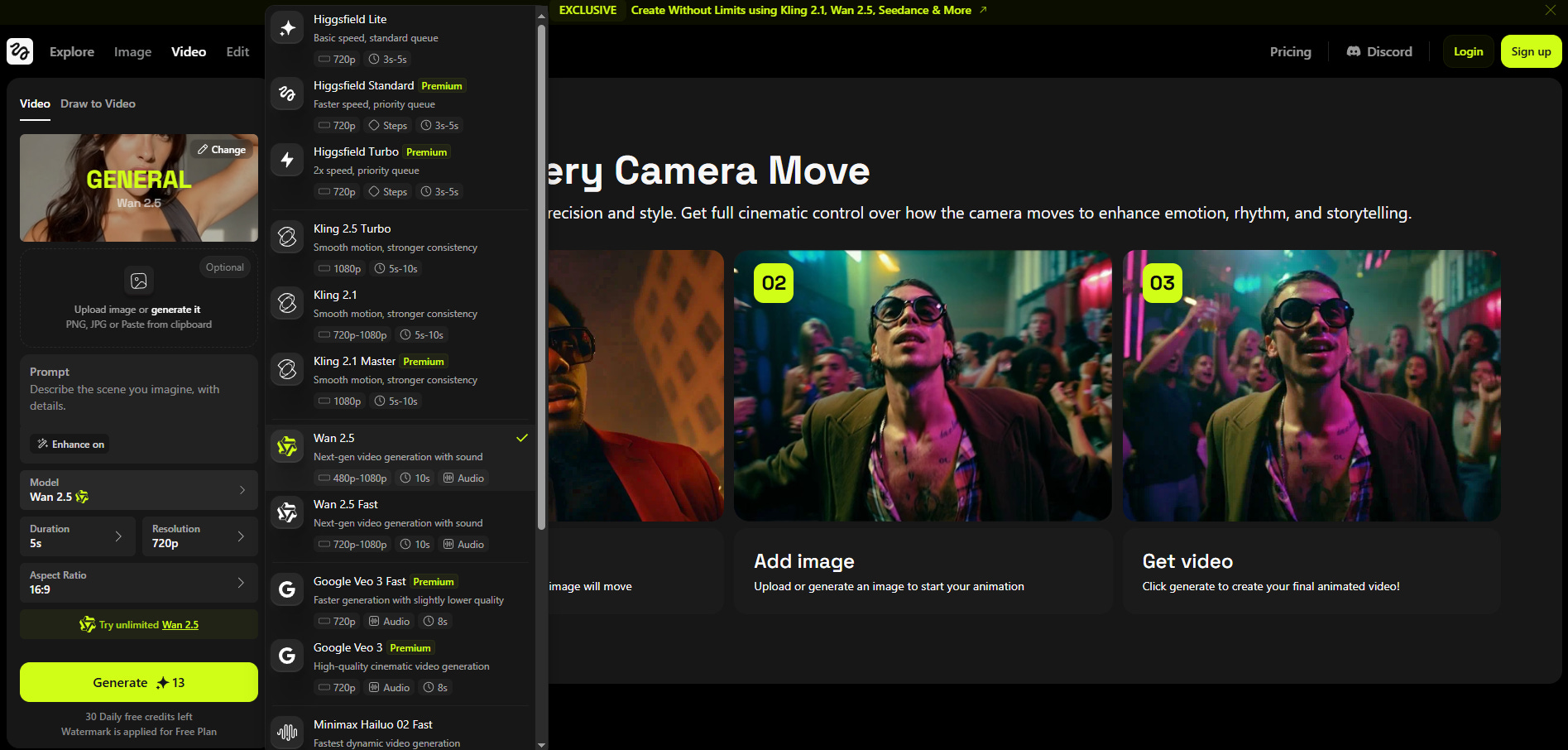Toggle the Enhance on option

click(x=70, y=445)
